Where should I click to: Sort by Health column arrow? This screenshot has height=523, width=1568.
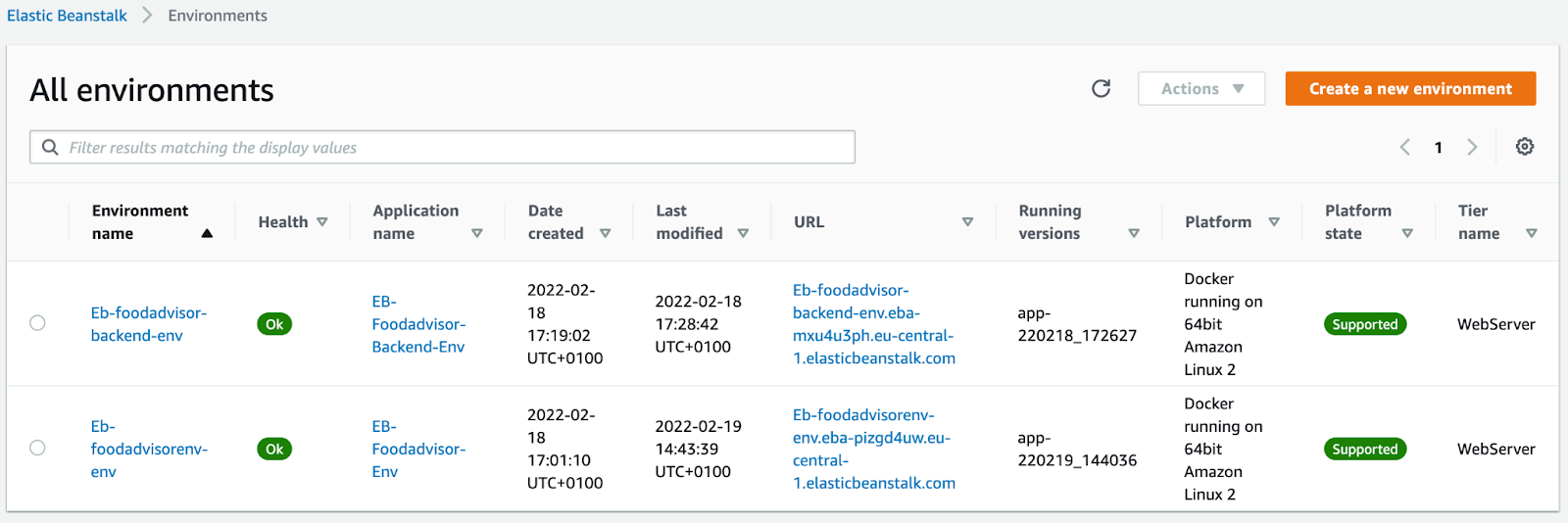tap(322, 222)
